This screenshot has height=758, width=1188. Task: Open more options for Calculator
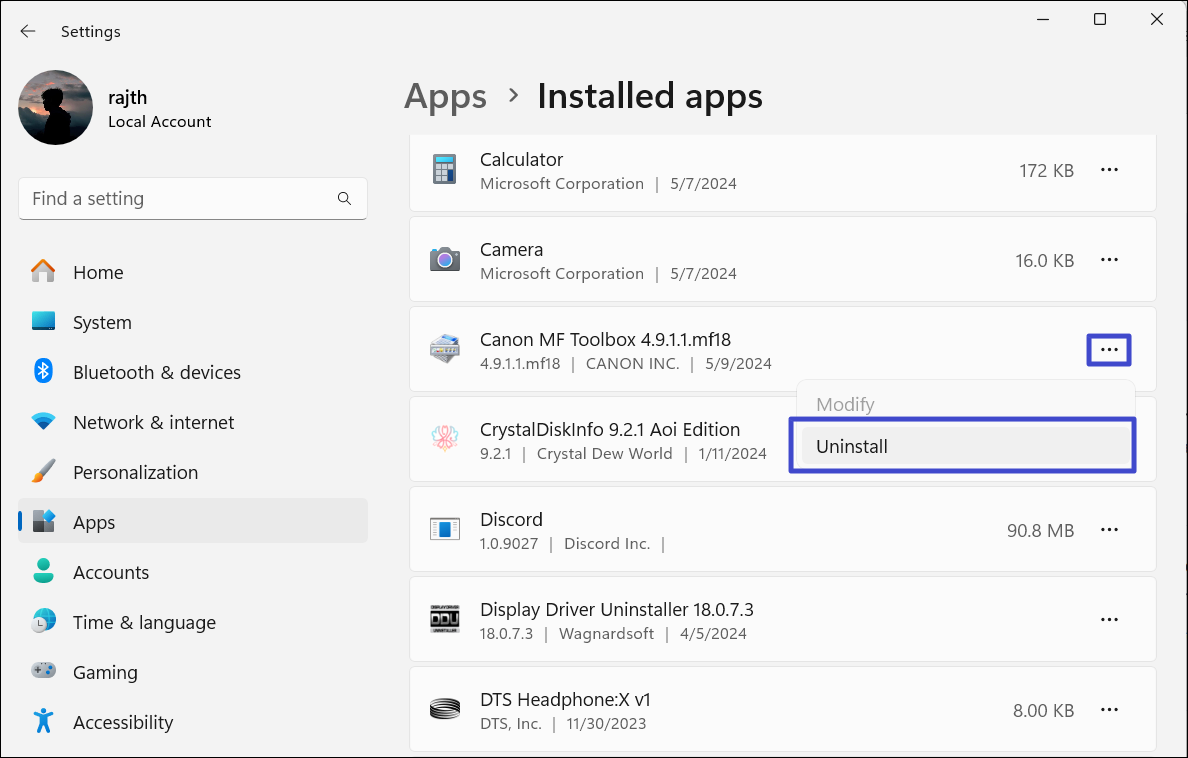(x=1109, y=170)
